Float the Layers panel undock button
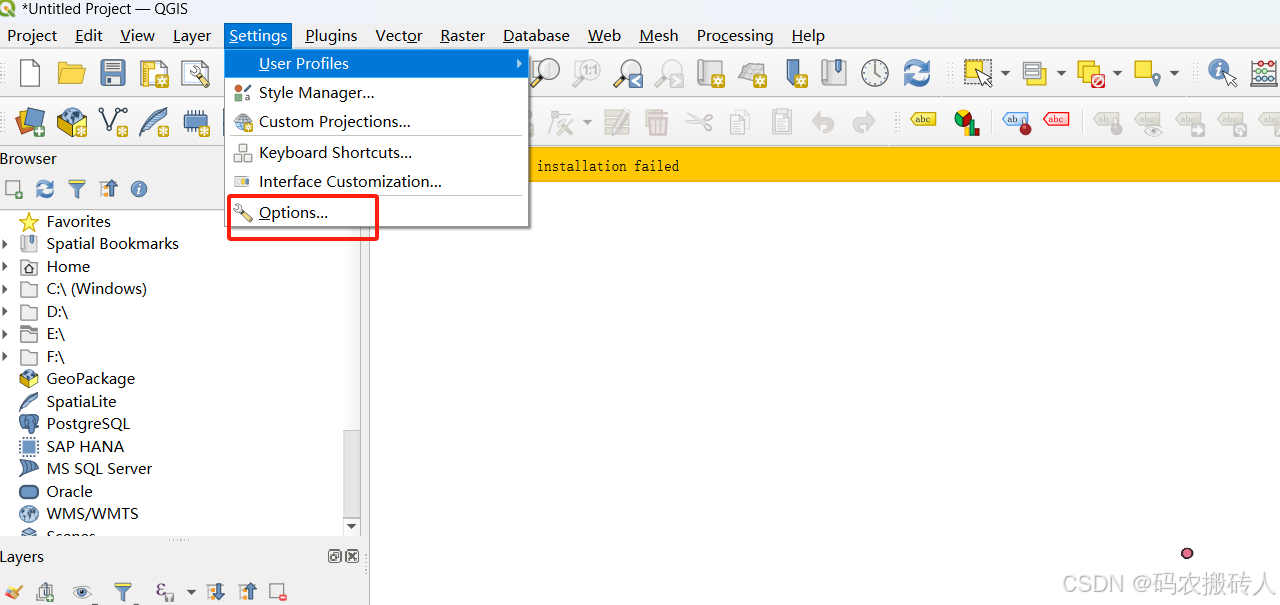 pos(335,557)
